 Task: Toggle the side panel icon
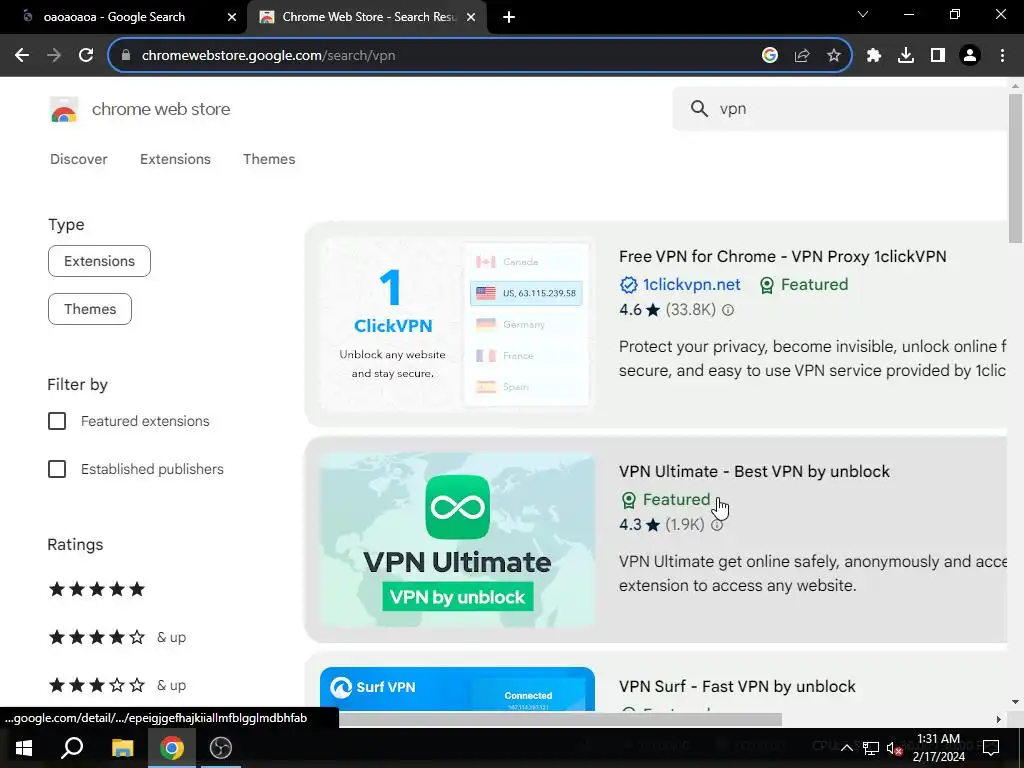tap(938, 56)
